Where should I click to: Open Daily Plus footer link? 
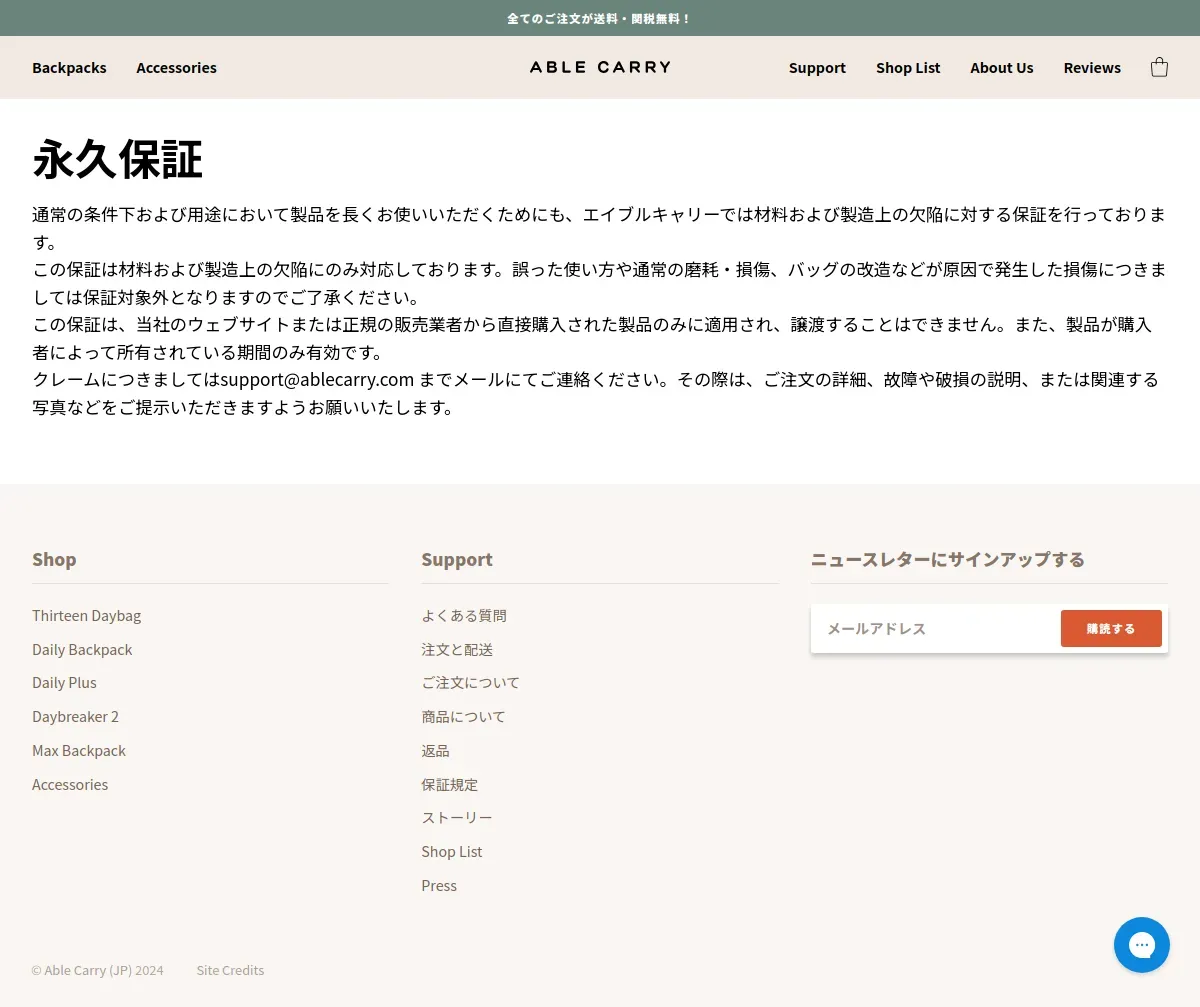point(64,683)
